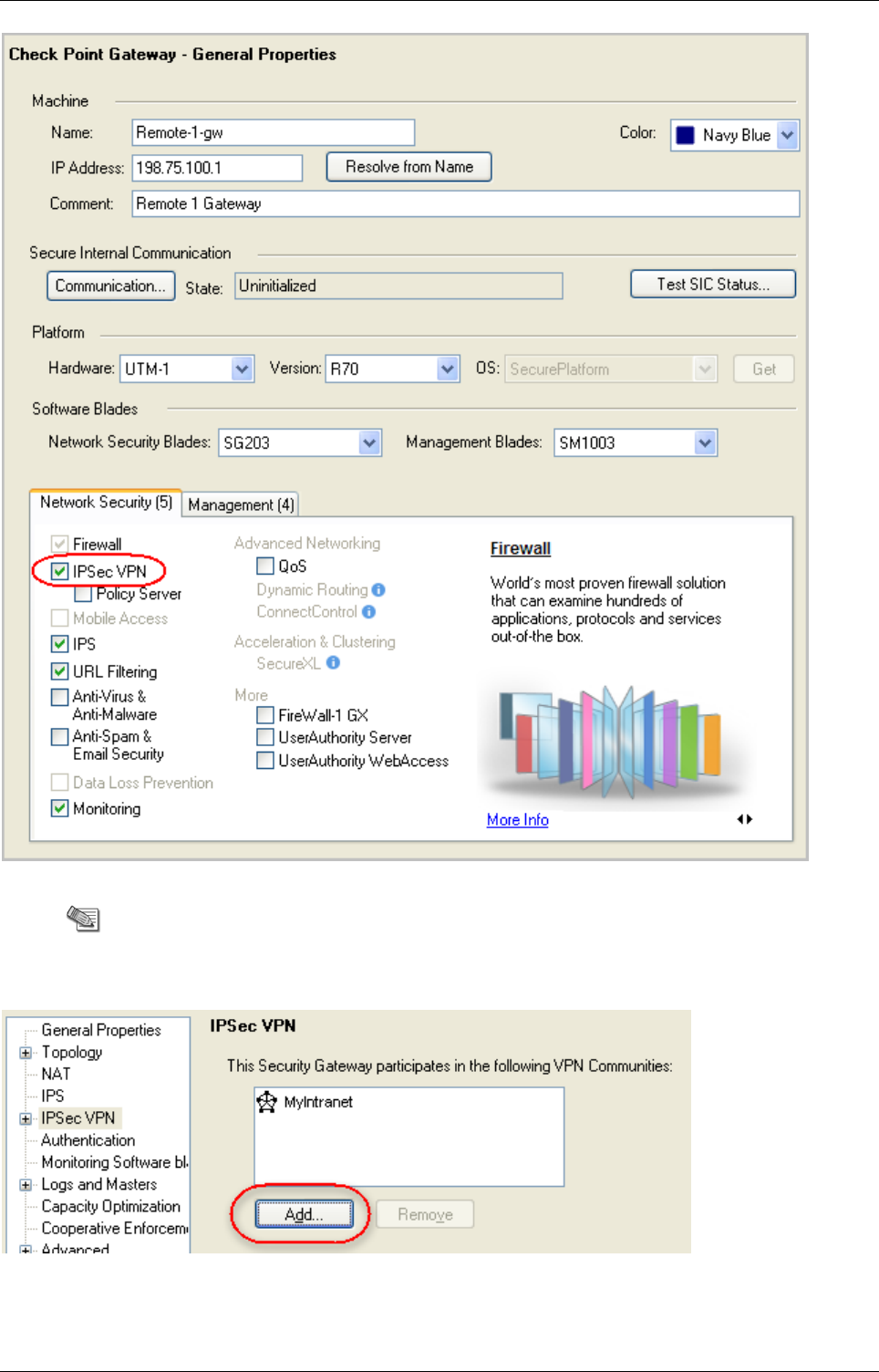The width and height of the screenshot is (879, 1372).
Task: Open the Network Security Blades SG203 dropdown
Action: (369, 442)
